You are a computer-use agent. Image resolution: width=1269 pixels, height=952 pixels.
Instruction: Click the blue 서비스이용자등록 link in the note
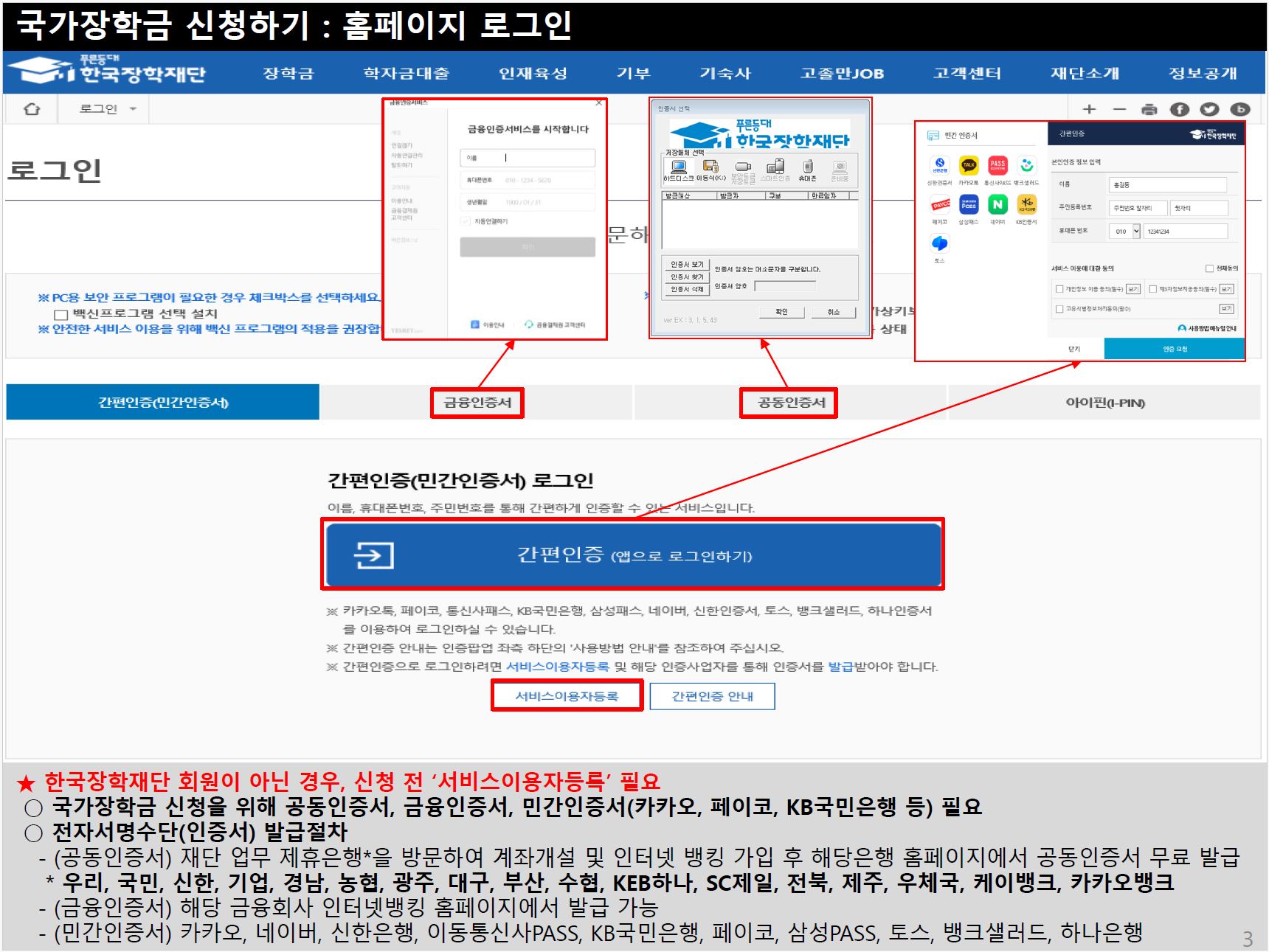(558, 667)
